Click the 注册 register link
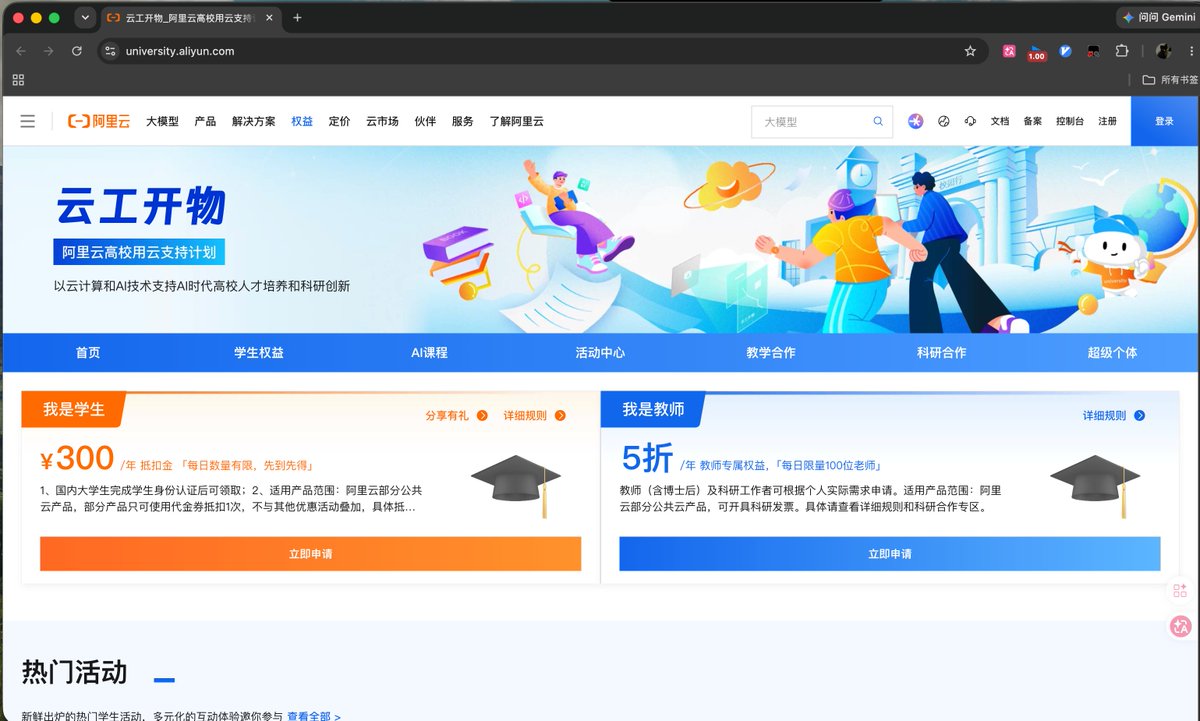The height and width of the screenshot is (721, 1200). [1107, 121]
